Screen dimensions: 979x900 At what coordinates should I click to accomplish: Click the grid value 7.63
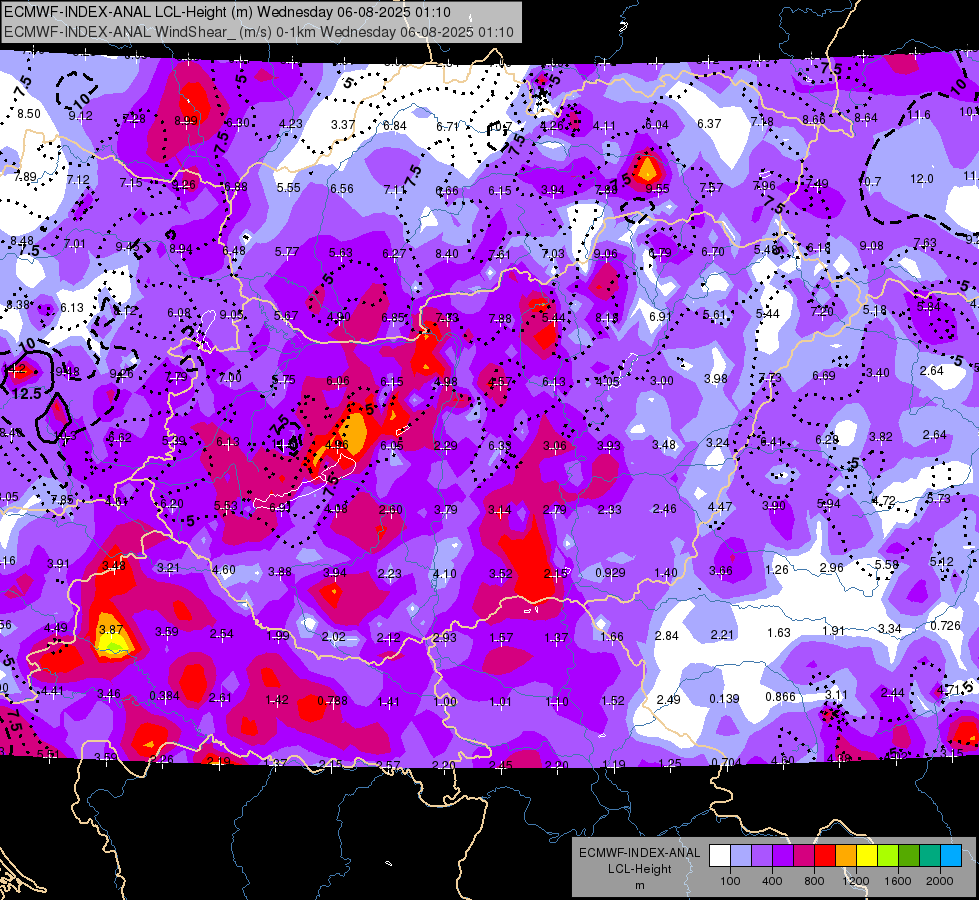point(925,243)
